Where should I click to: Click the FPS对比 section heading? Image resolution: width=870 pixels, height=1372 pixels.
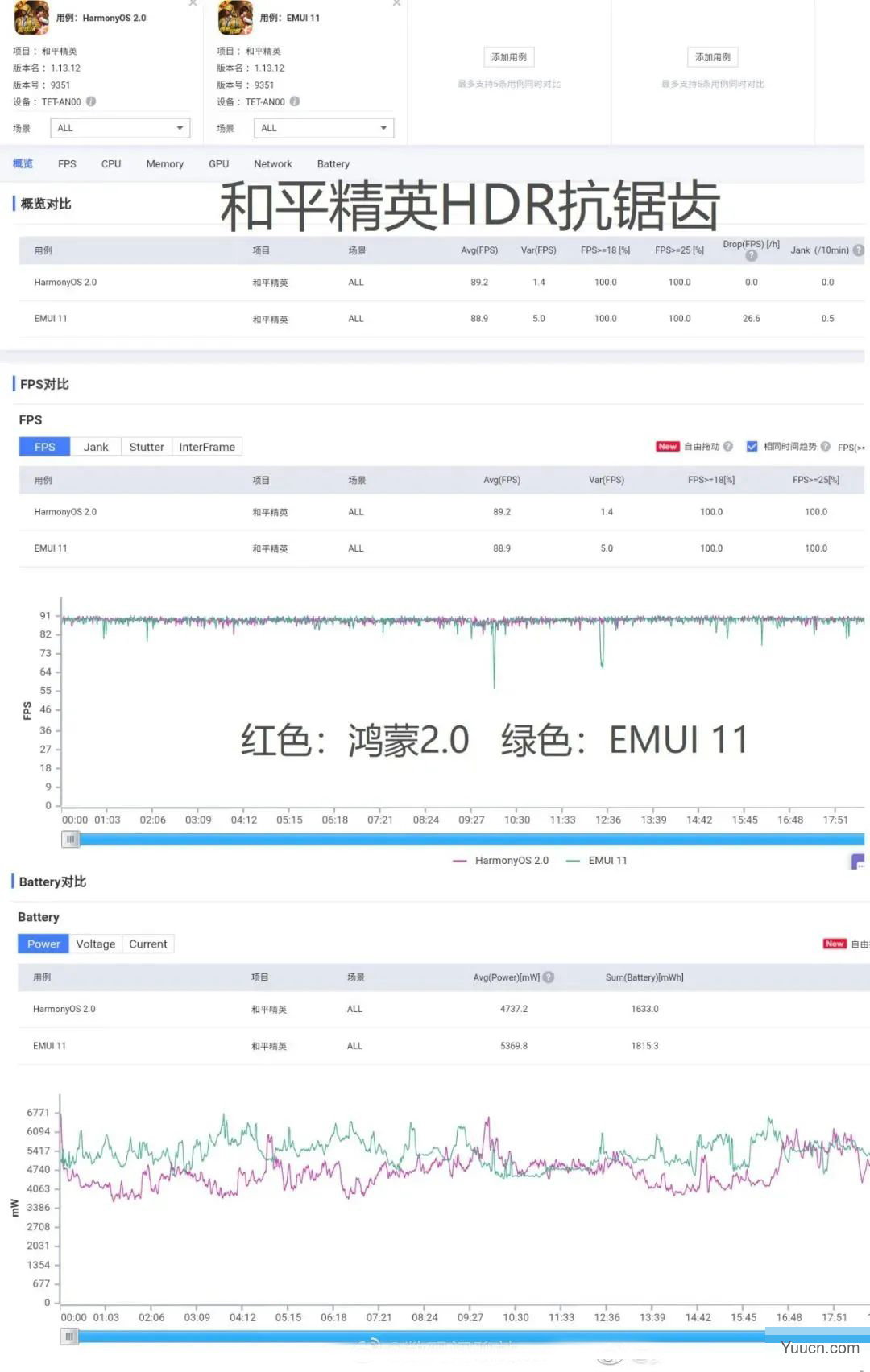44,384
